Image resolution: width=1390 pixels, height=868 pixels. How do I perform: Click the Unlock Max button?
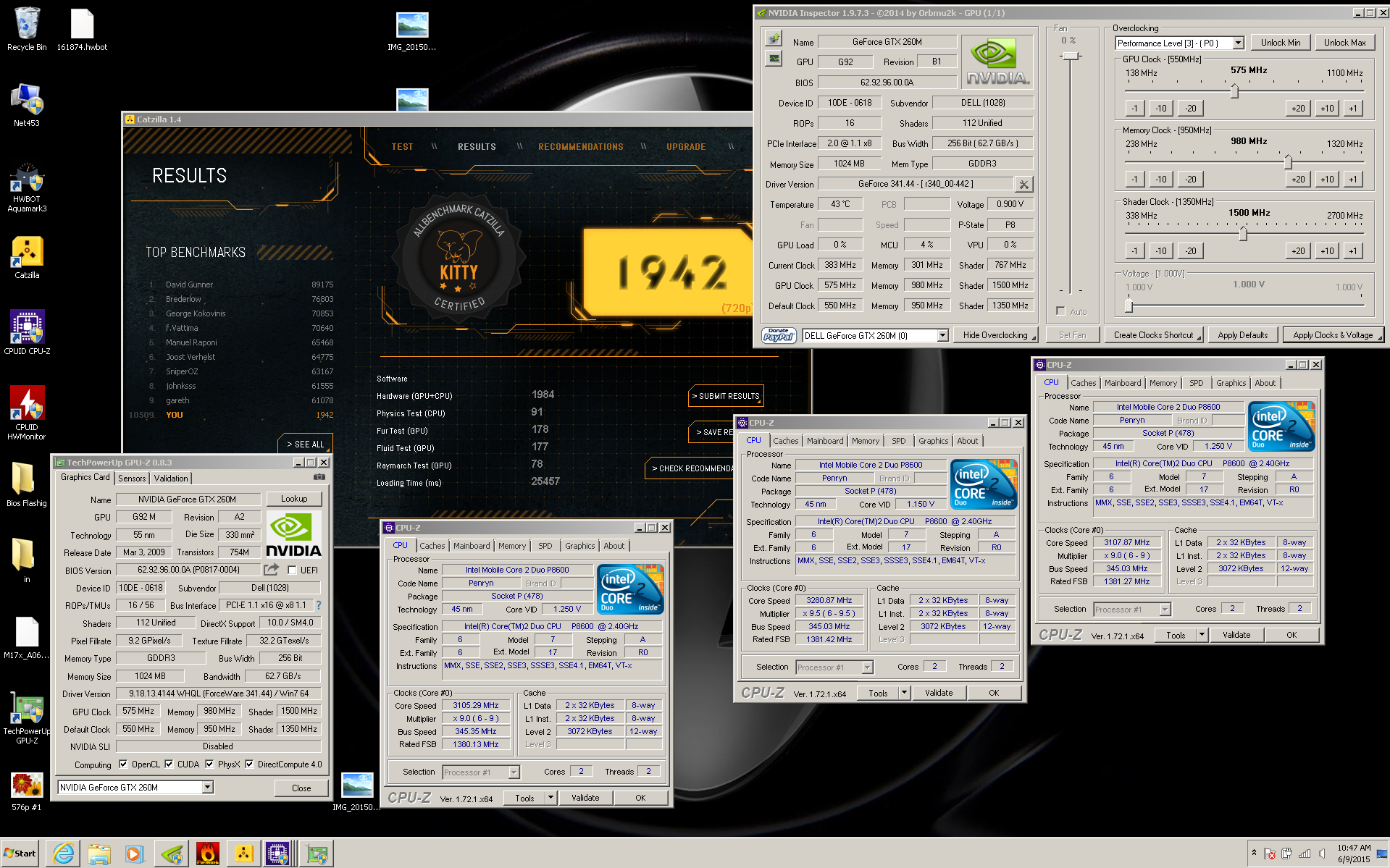(x=1344, y=43)
